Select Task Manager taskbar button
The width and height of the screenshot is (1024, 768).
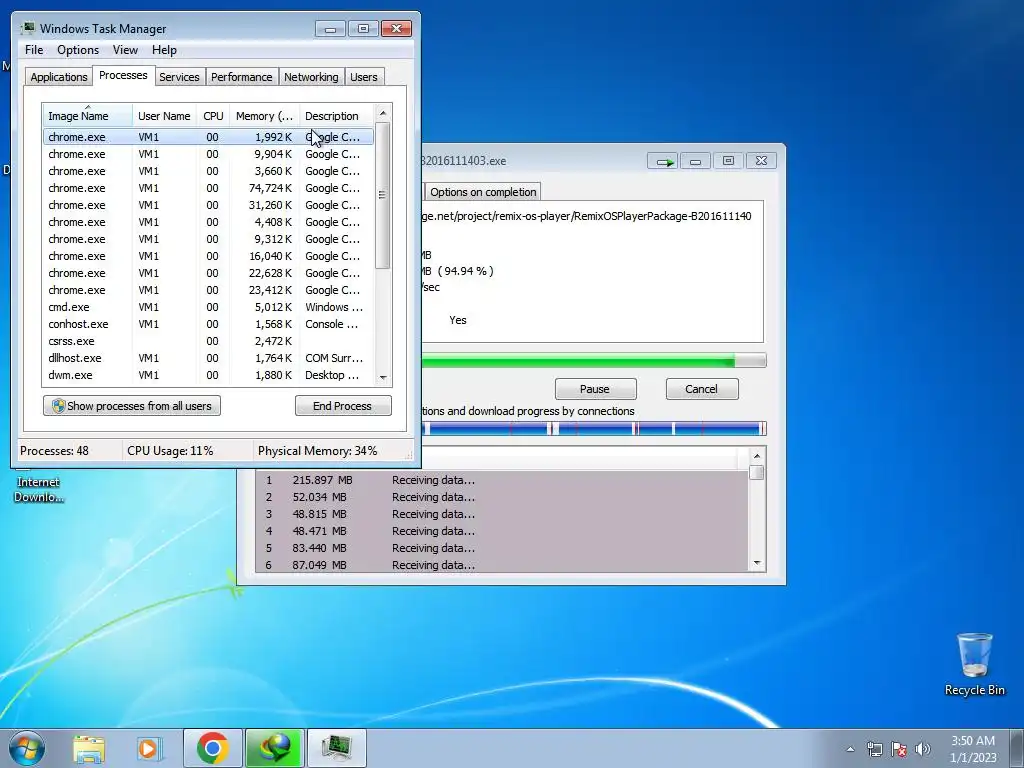point(337,748)
